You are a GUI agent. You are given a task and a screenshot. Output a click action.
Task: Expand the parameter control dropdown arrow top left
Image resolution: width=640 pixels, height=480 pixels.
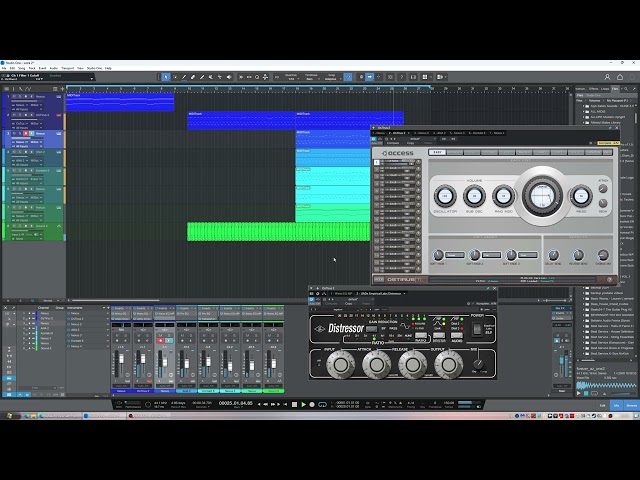91,78
